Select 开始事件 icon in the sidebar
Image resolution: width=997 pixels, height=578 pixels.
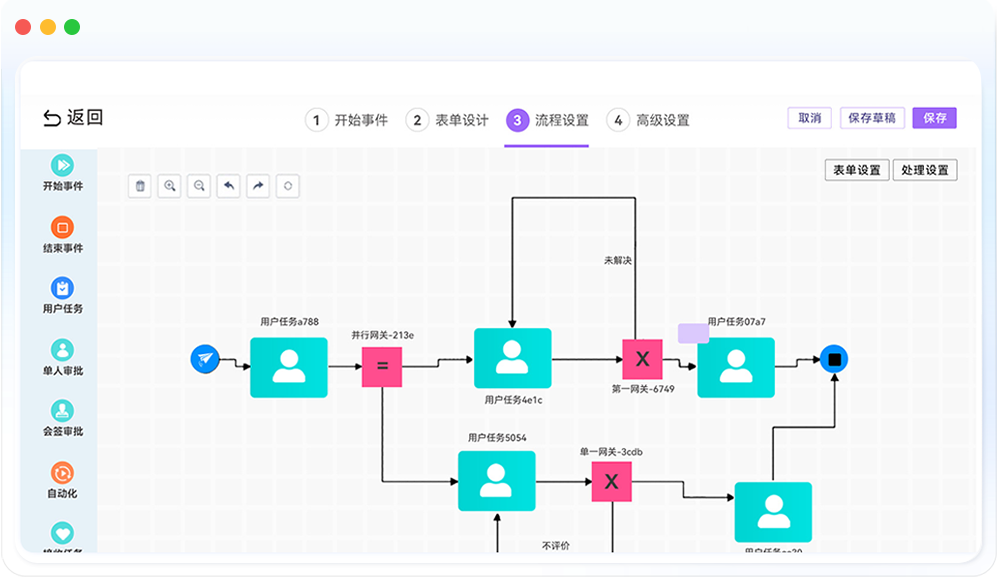point(62,166)
